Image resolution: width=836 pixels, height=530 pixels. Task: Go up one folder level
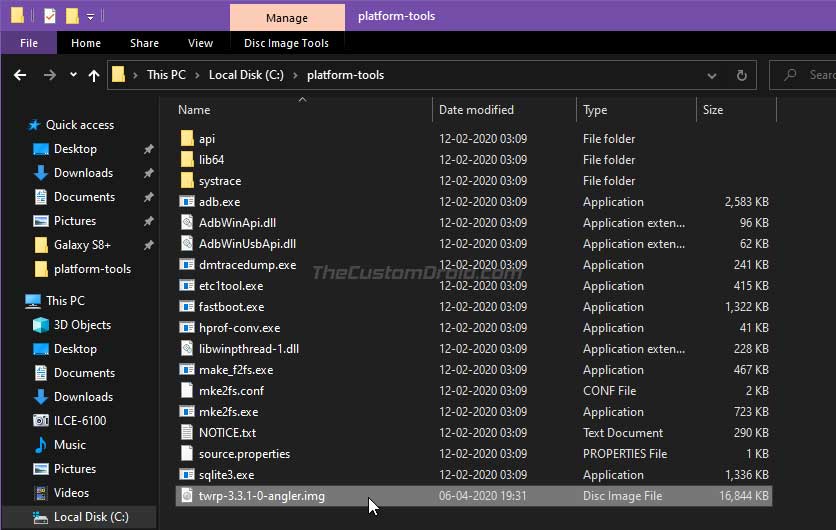pyautogui.click(x=94, y=75)
